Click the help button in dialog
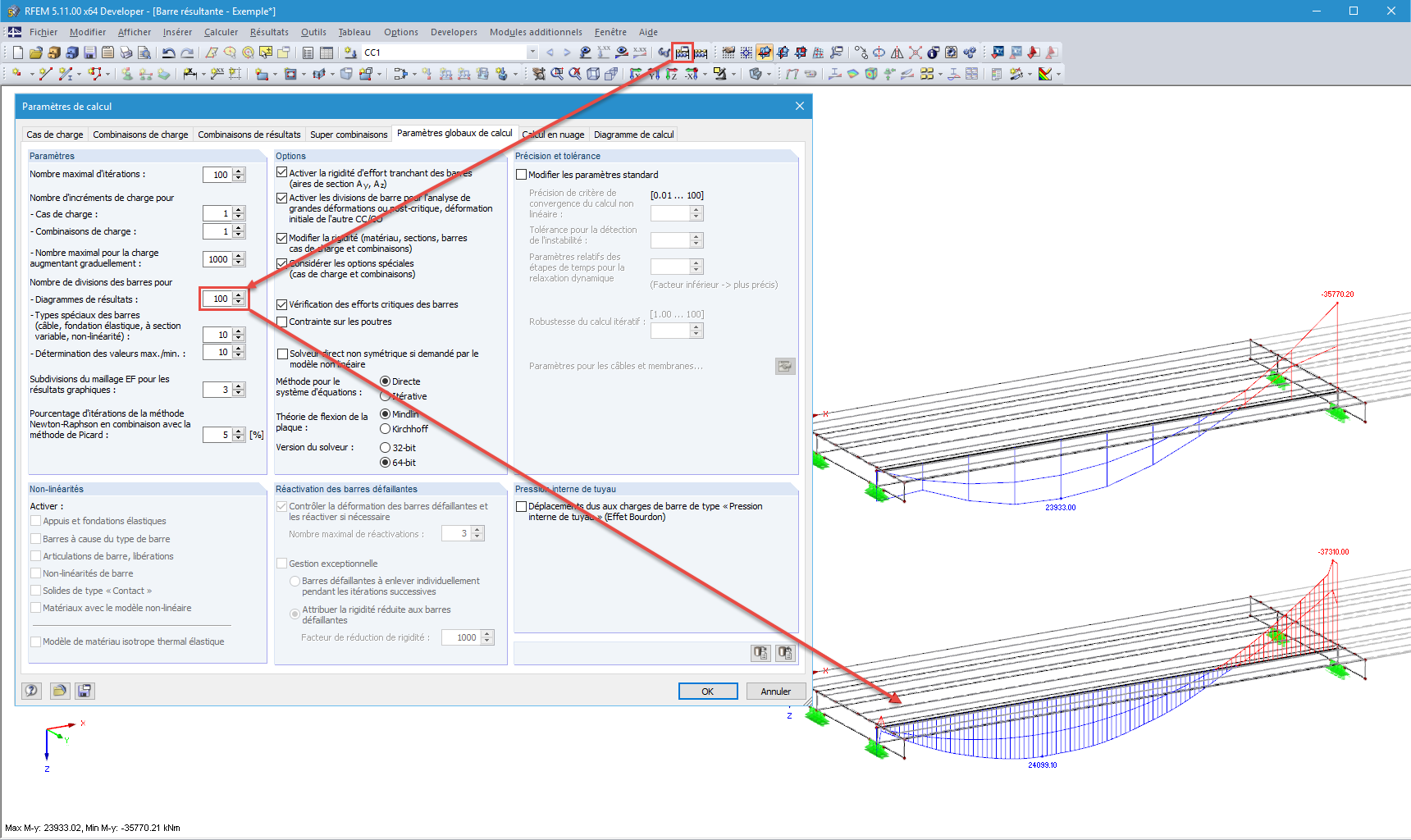 [32, 691]
